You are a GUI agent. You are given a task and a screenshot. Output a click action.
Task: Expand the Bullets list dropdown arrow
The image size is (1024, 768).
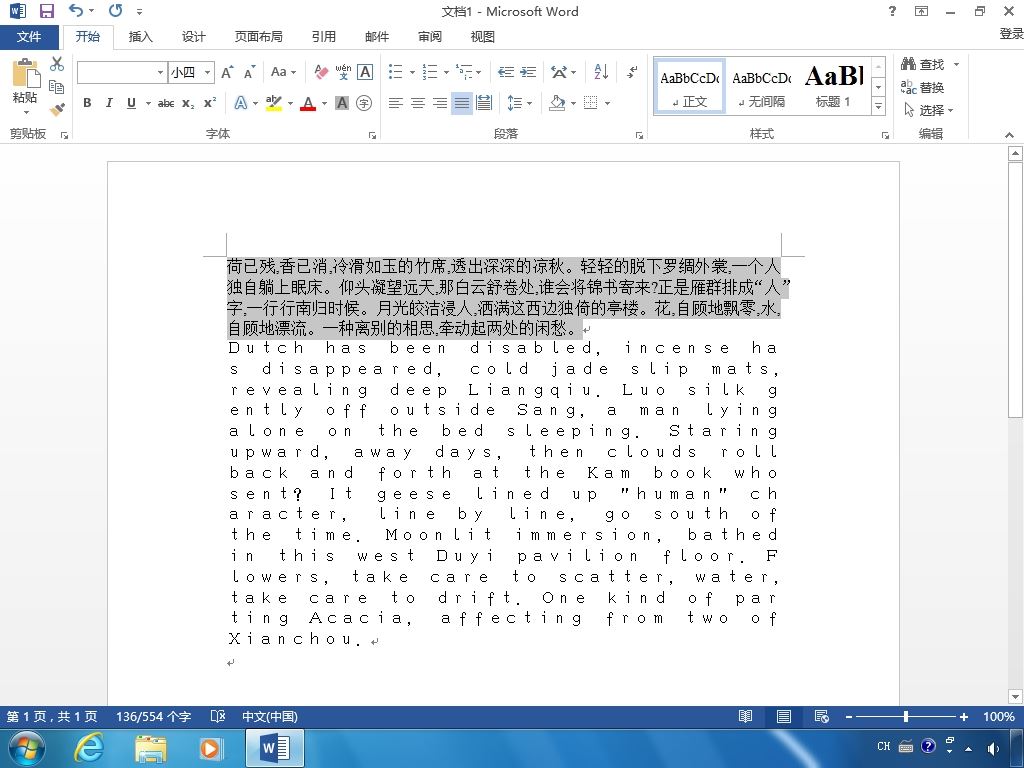tap(412, 72)
